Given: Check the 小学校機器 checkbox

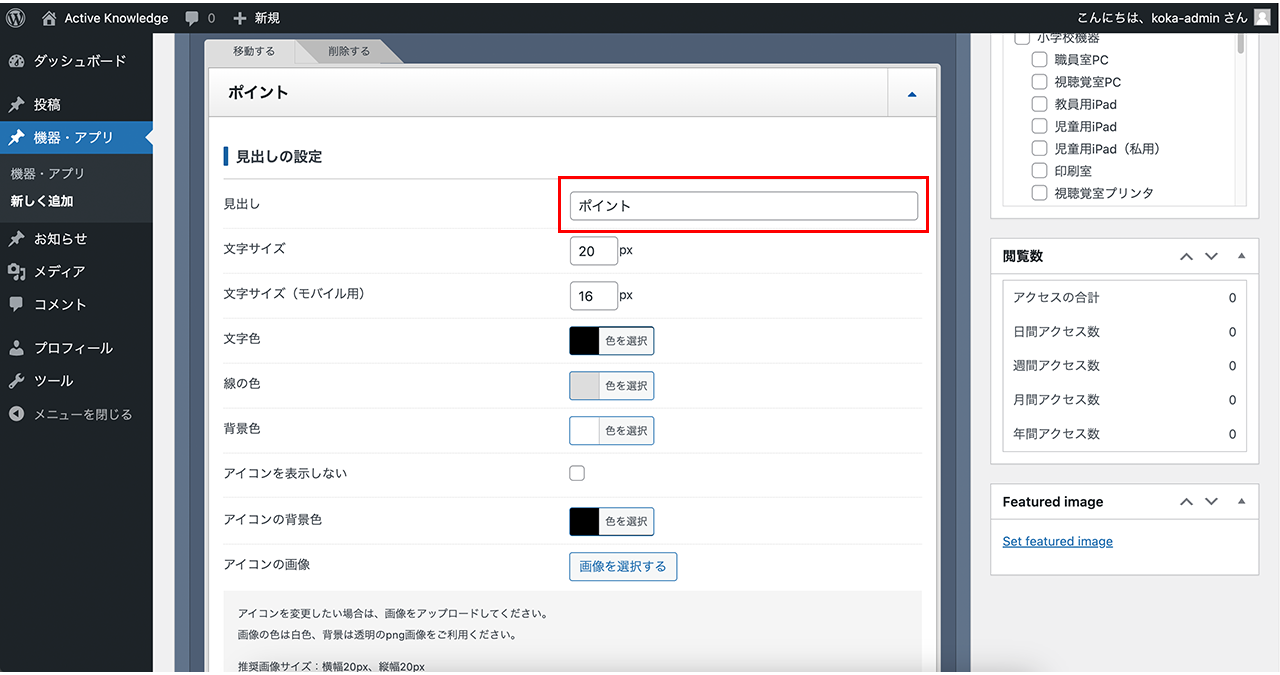Looking at the screenshot, I should point(1022,38).
